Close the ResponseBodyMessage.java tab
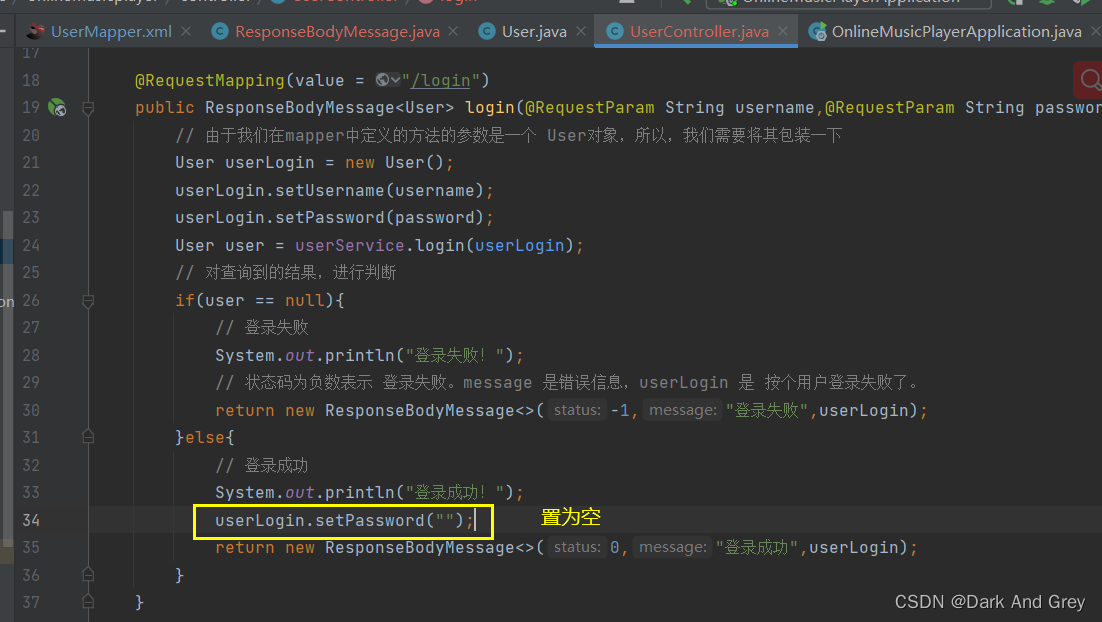Image resolution: width=1102 pixels, height=622 pixels. pos(453,32)
